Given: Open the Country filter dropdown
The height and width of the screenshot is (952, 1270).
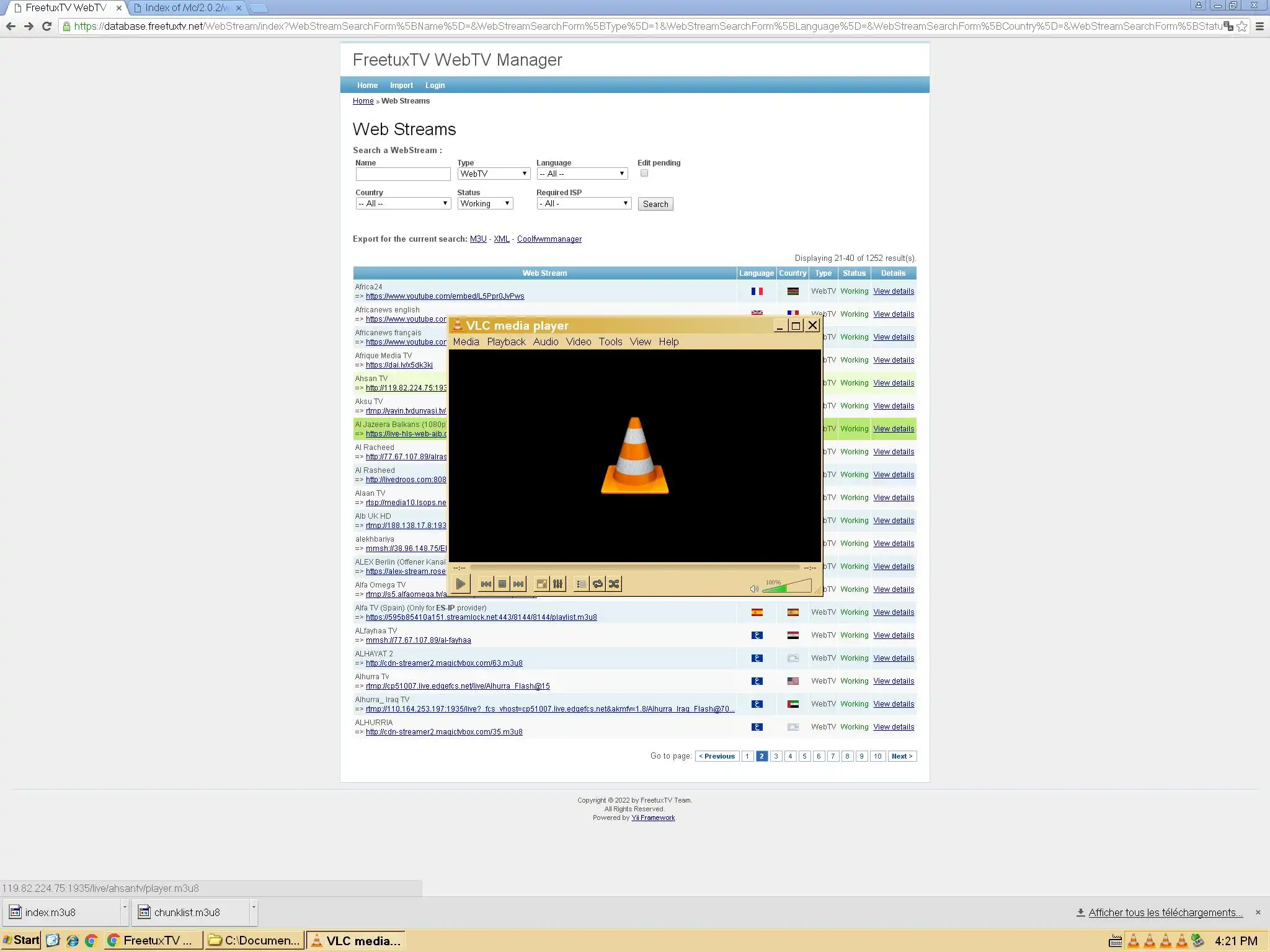Looking at the screenshot, I should pyautogui.click(x=403, y=204).
